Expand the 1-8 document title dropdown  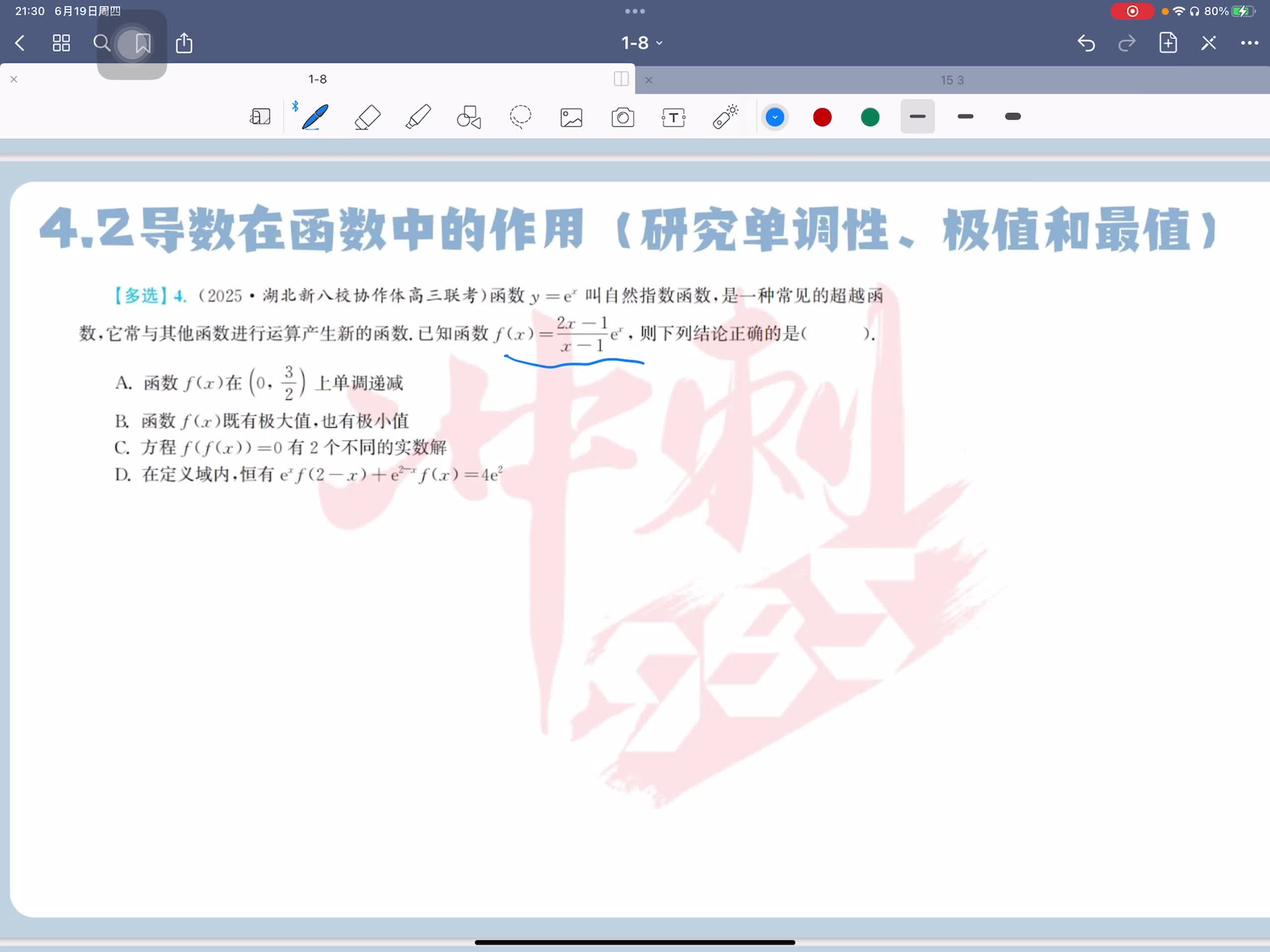coord(642,43)
